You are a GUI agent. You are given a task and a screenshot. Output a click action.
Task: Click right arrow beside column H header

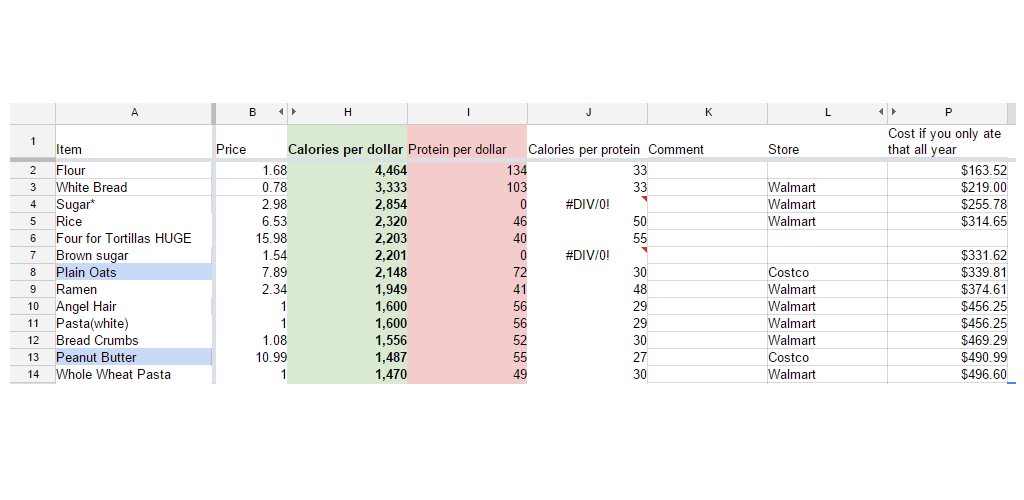click(294, 112)
